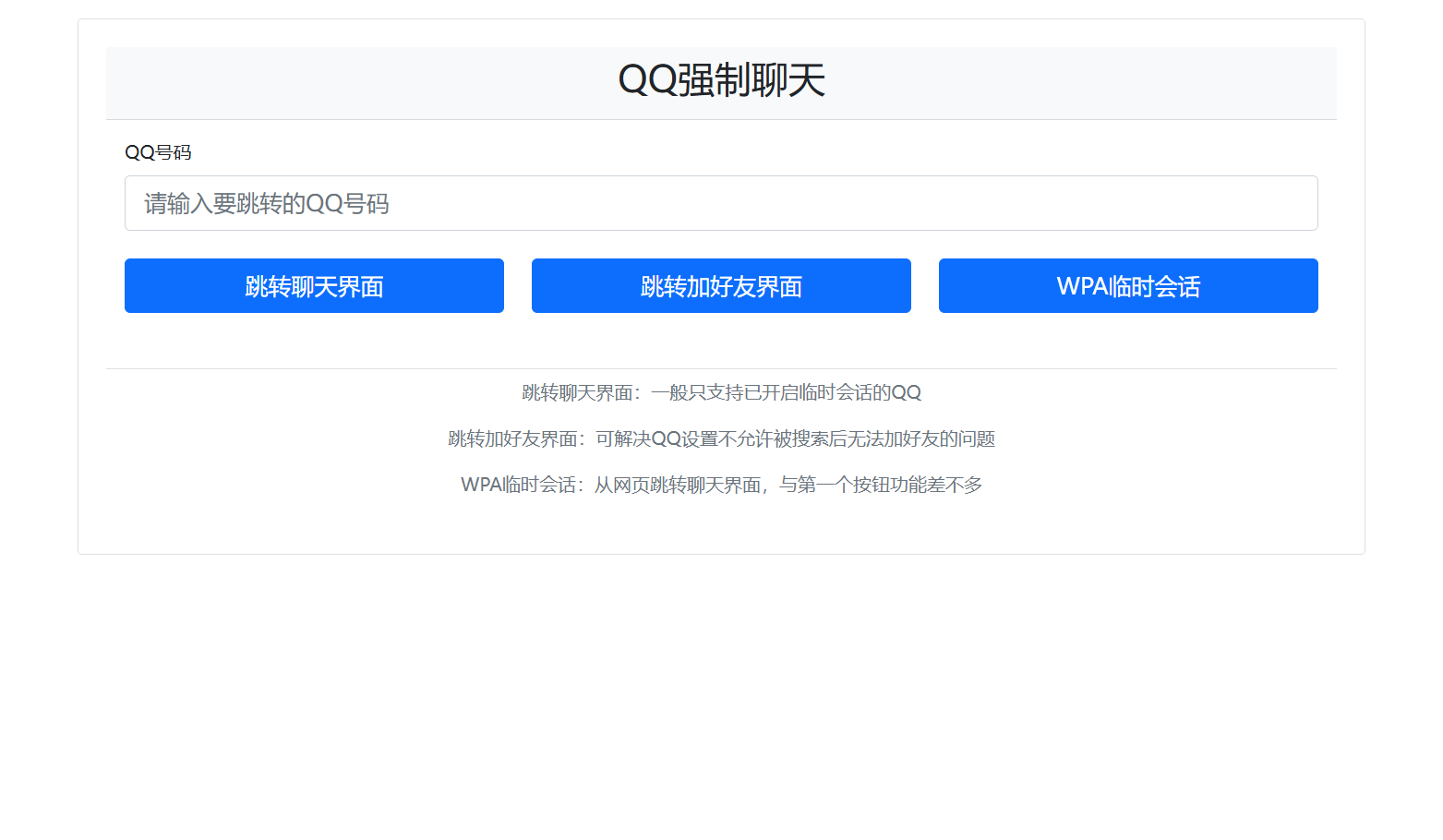Click the 跳转聊天界面 description line
Viewport: 1443px width, 840px height.
[x=721, y=391]
